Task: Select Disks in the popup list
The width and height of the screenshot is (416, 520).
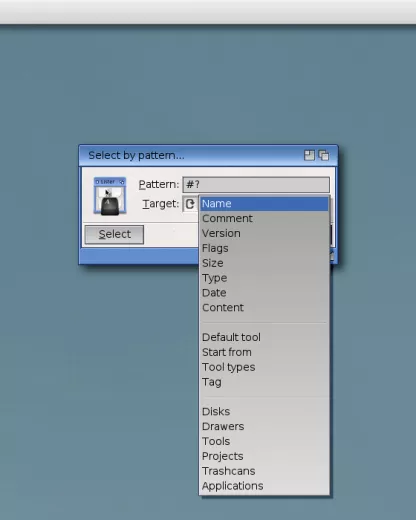Action: [264, 412]
